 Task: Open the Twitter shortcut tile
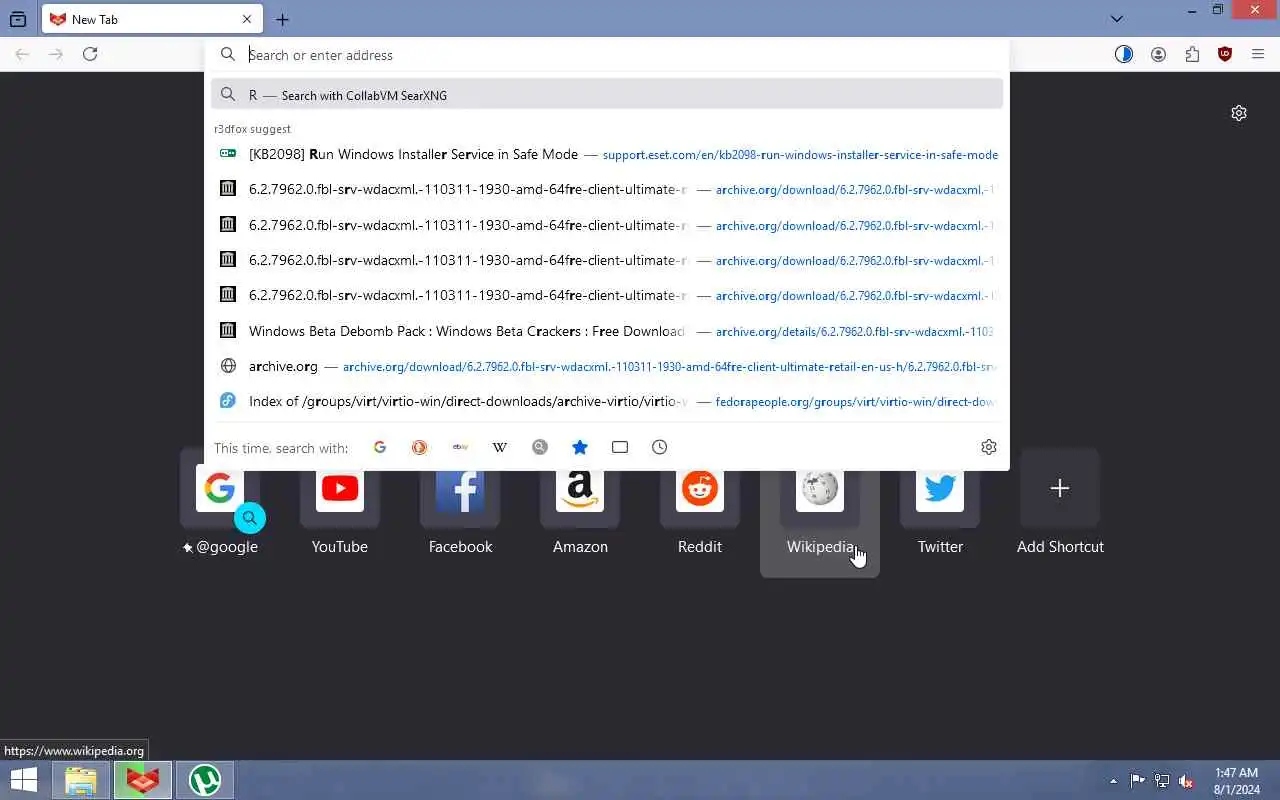coord(940,512)
